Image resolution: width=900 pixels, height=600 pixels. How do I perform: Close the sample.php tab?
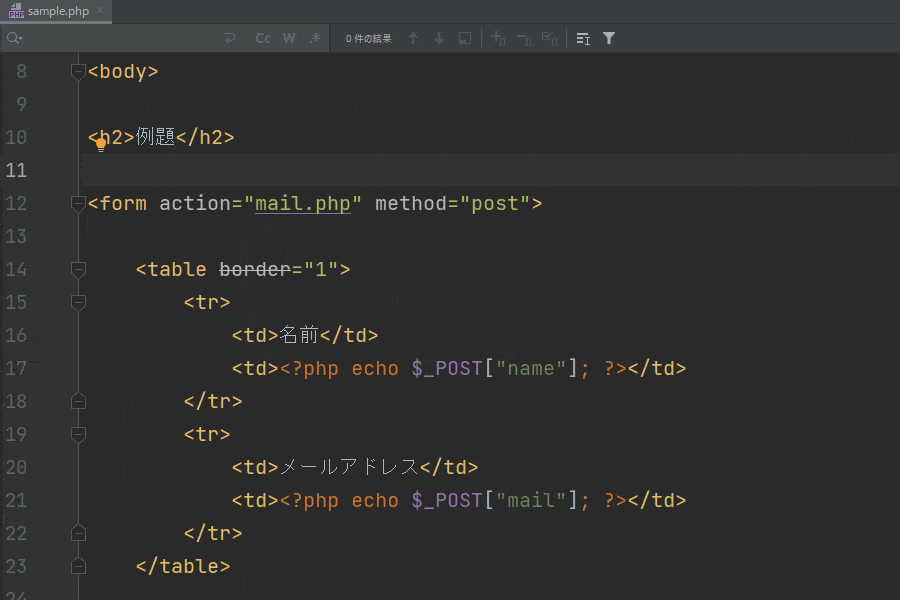tap(100, 11)
